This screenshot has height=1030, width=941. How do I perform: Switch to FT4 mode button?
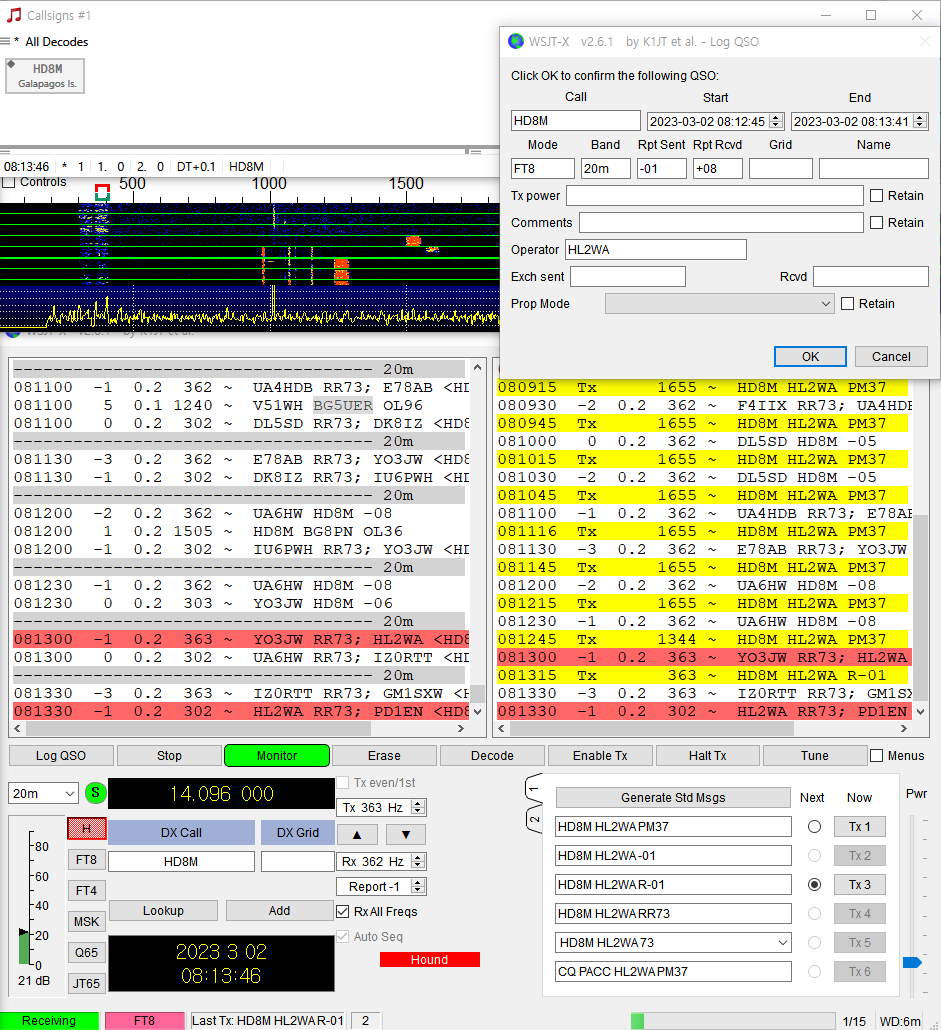pyautogui.click(x=87, y=890)
